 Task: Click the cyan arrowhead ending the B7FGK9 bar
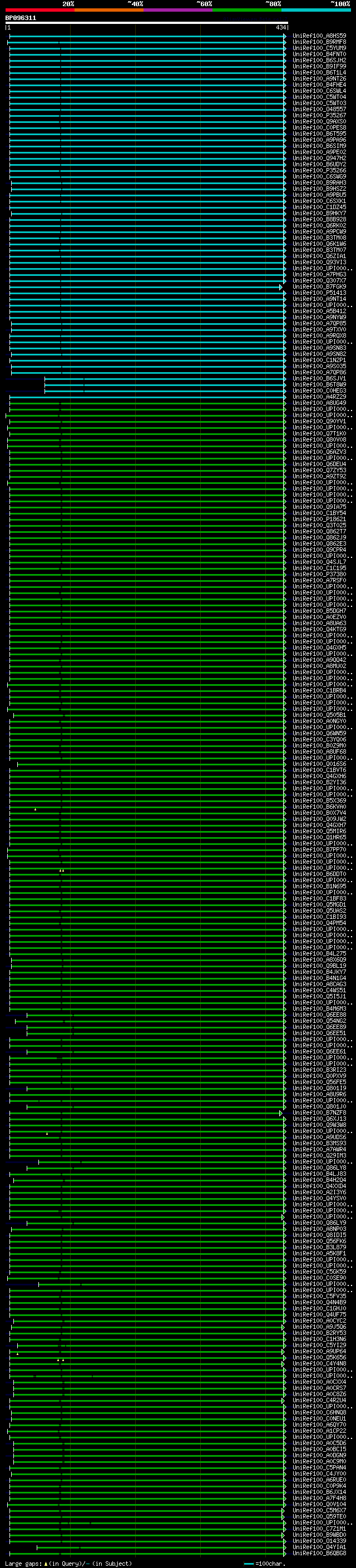click(281, 286)
